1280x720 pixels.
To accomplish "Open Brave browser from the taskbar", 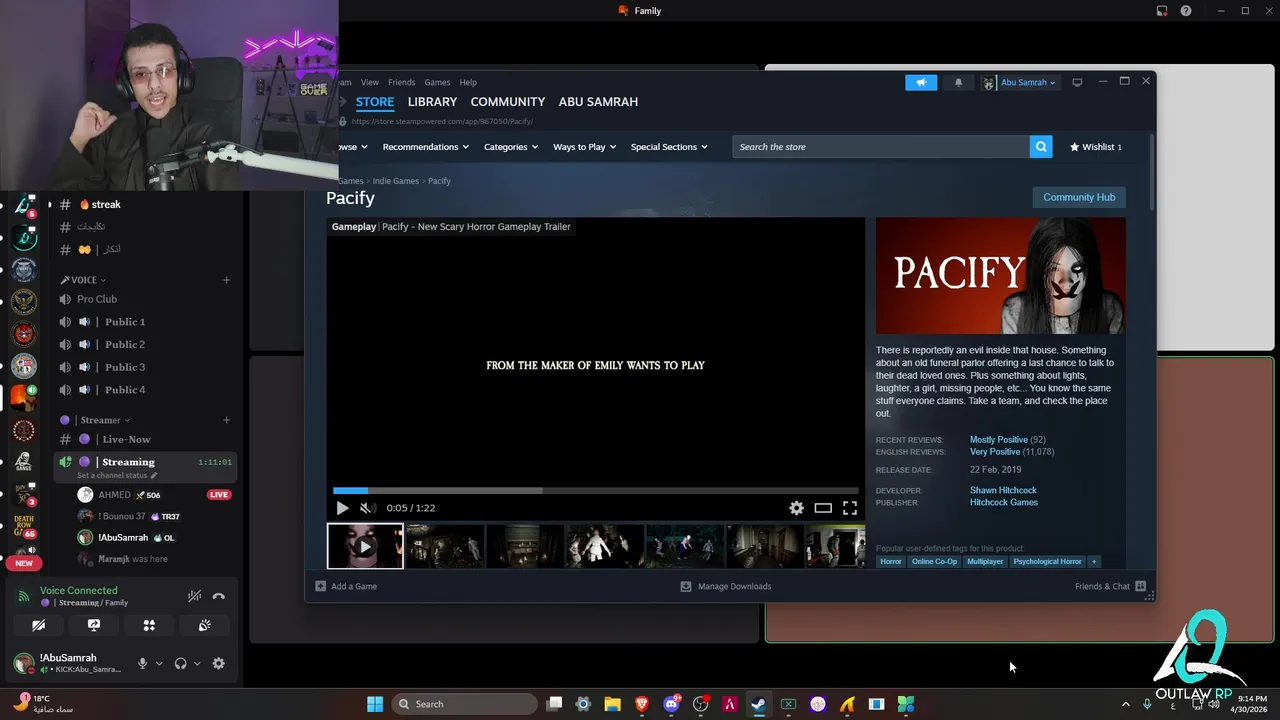I will pyautogui.click(x=642, y=704).
